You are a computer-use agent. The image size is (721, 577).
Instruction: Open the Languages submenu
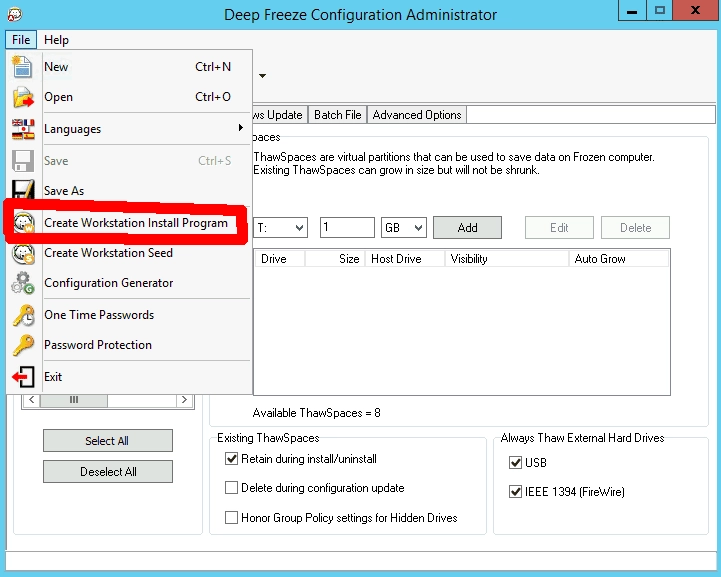pos(129,129)
